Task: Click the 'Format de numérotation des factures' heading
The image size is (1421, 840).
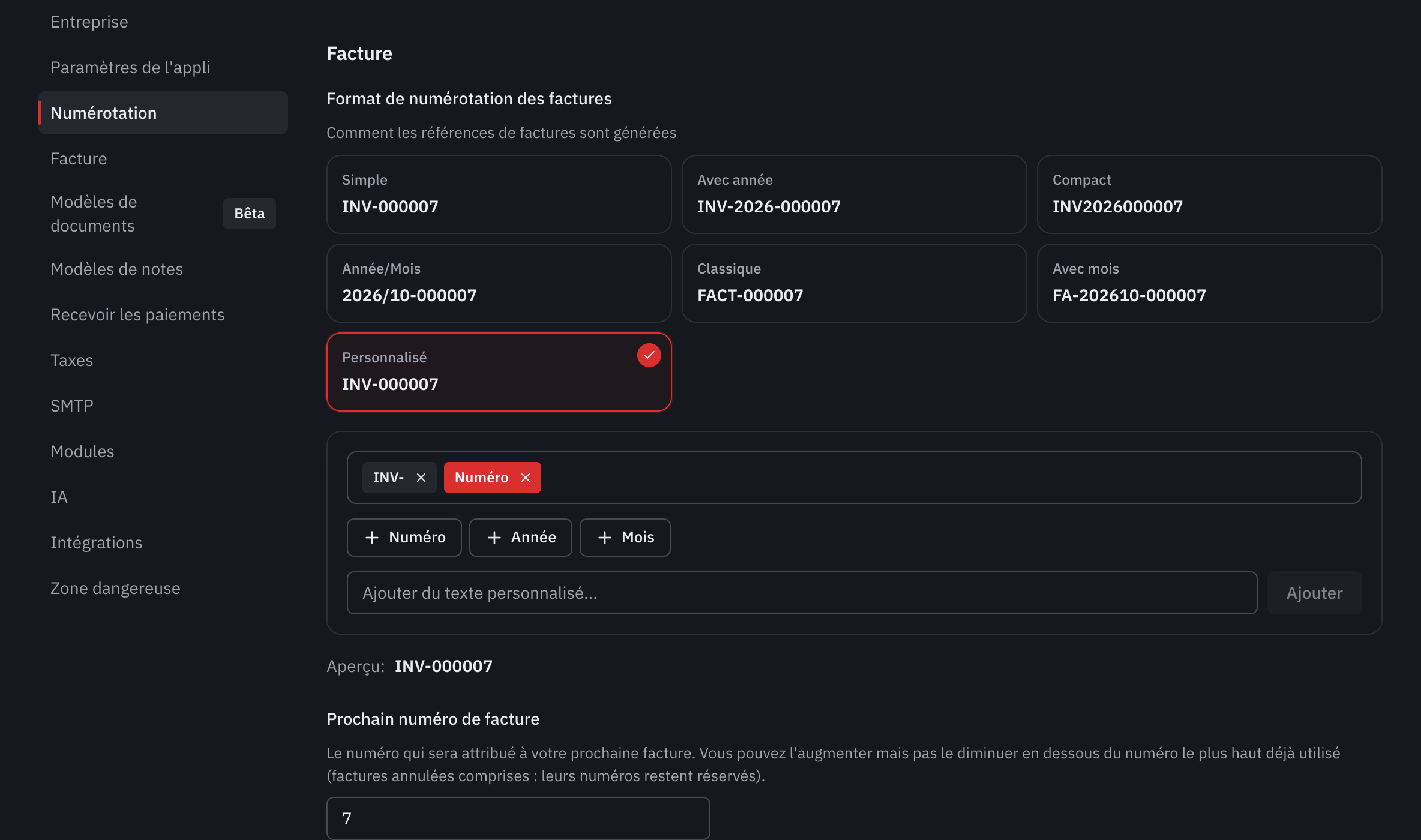Action: click(469, 98)
